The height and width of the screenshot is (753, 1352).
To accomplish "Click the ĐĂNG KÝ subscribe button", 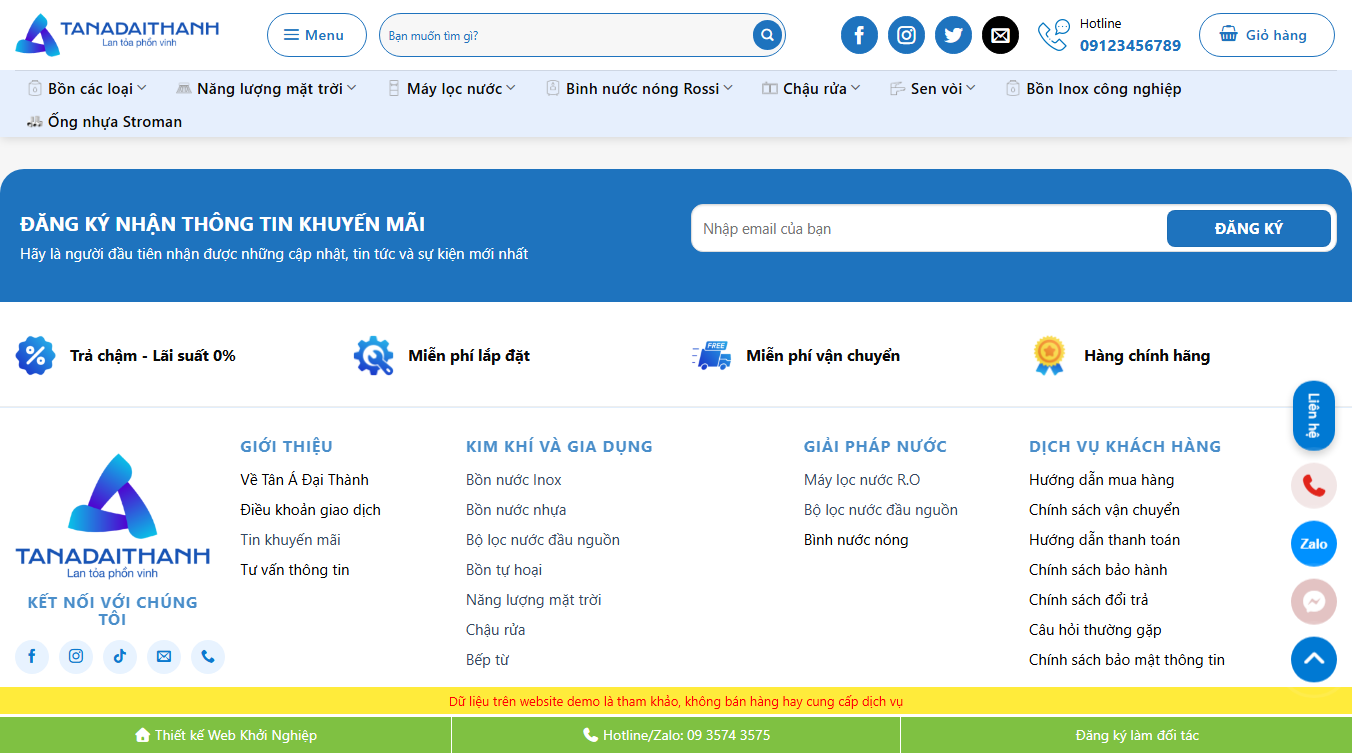I will (x=1249, y=228).
